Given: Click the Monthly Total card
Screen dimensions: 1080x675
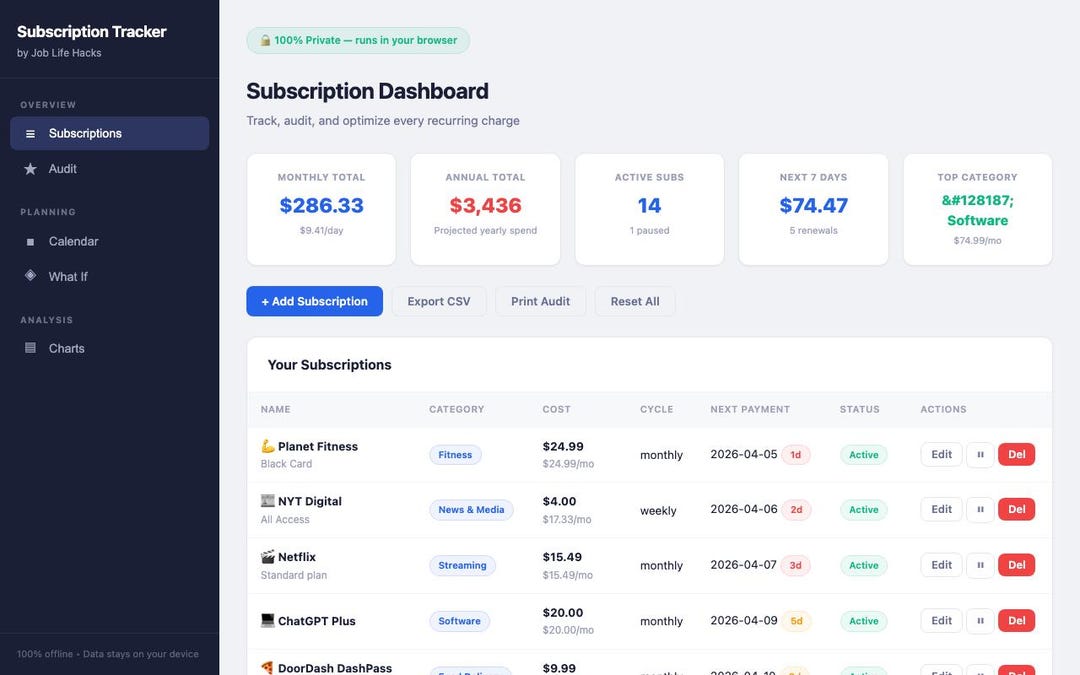Looking at the screenshot, I should (321, 209).
